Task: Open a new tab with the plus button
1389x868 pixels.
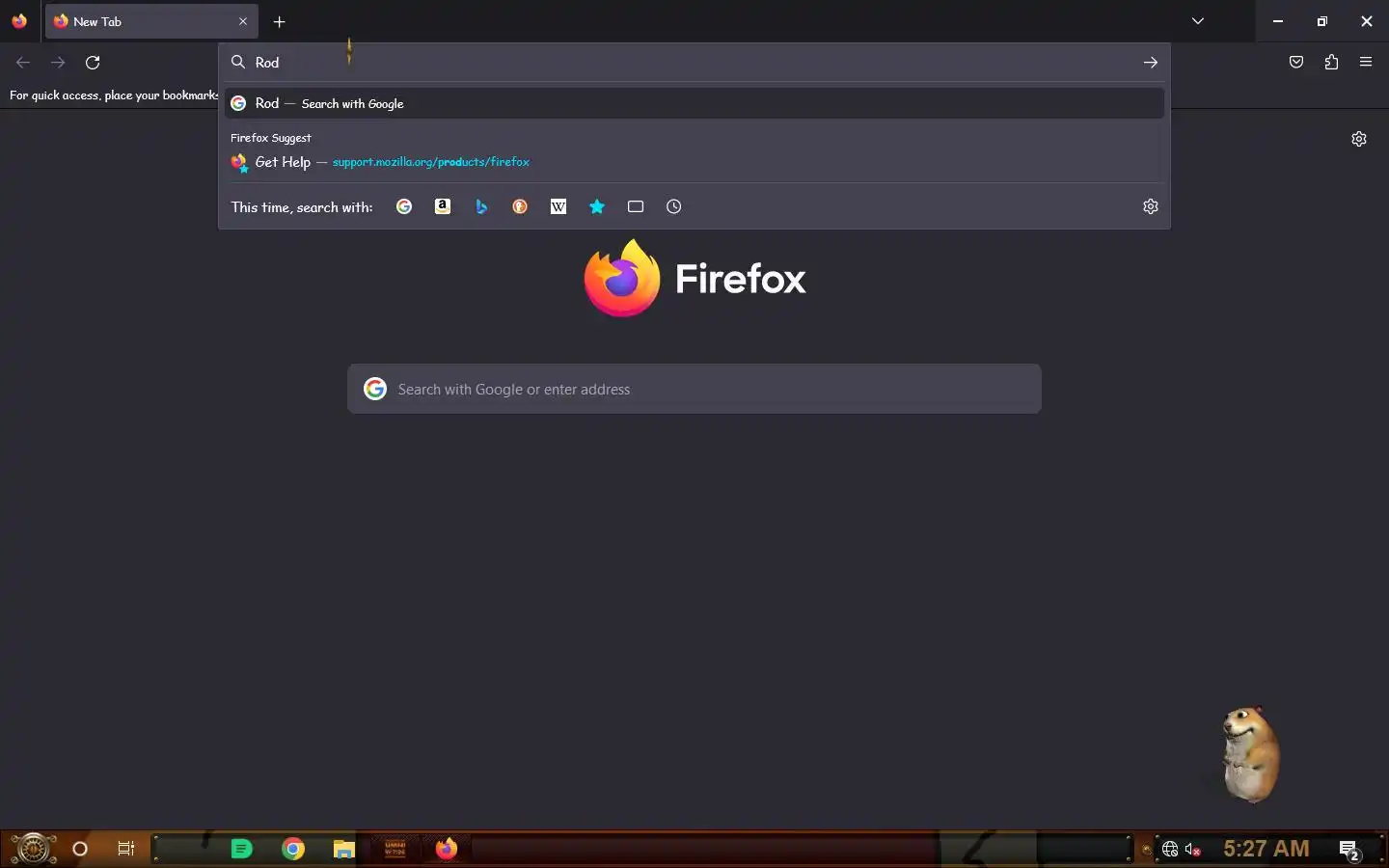Action: pos(279,21)
